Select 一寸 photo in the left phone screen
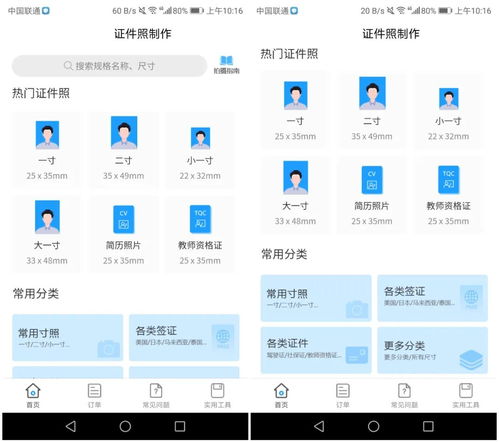The width and height of the screenshot is (499, 442). tap(47, 150)
